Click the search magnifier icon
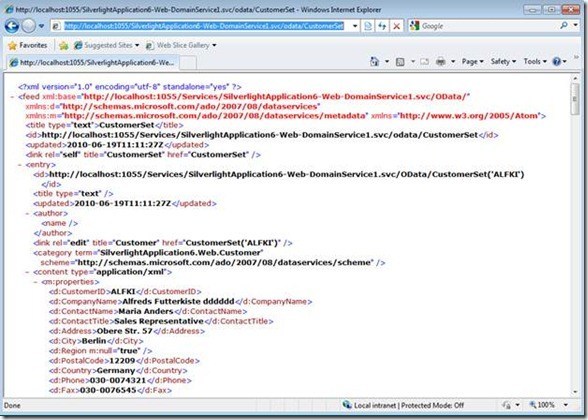The height and width of the screenshot is (420, 588). [x=564, y=26]
